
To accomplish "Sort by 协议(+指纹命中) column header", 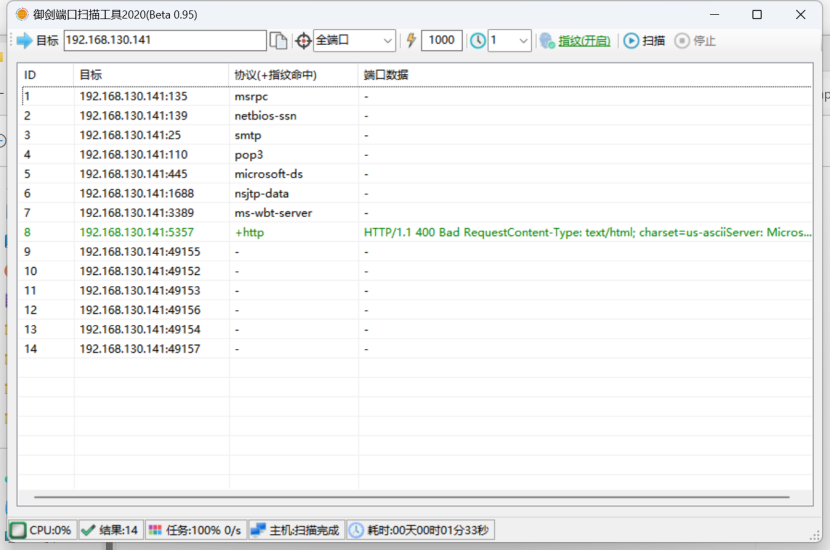I will (294, 75).
